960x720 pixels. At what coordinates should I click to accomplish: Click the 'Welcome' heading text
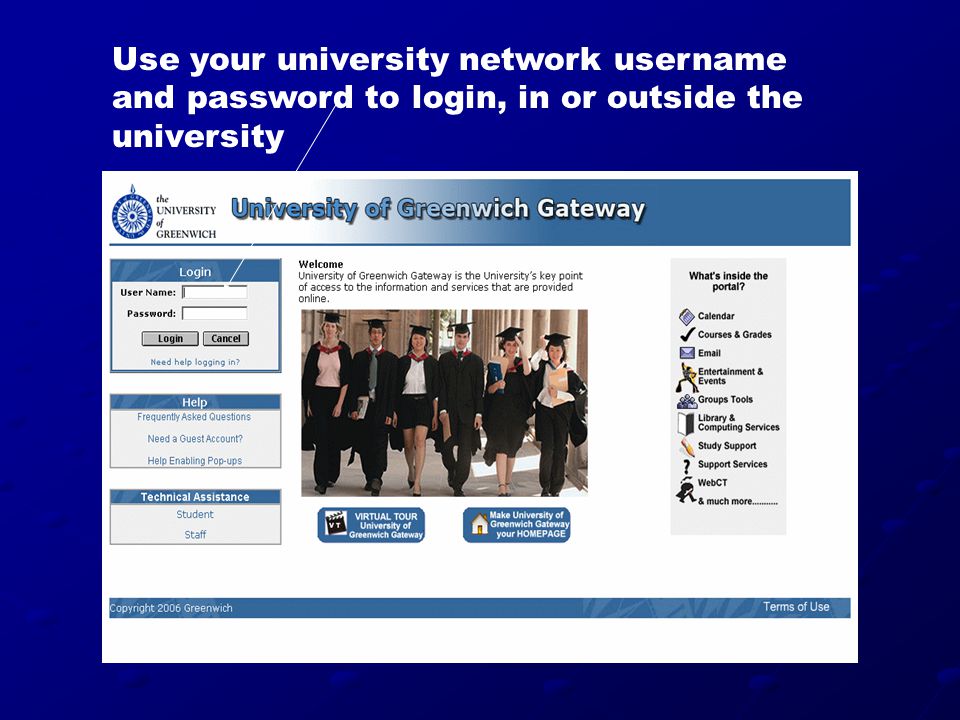pos(321,264)
